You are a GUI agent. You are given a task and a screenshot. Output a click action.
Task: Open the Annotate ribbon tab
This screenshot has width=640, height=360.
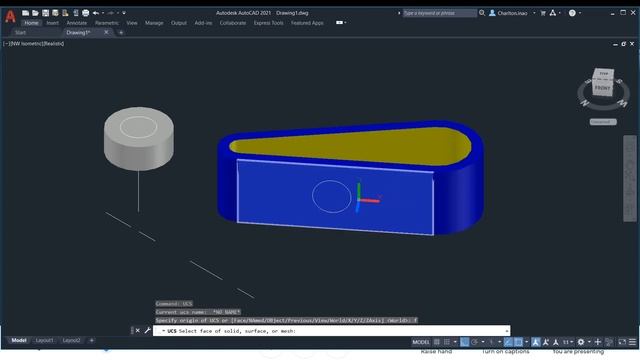tap(77, 23)
